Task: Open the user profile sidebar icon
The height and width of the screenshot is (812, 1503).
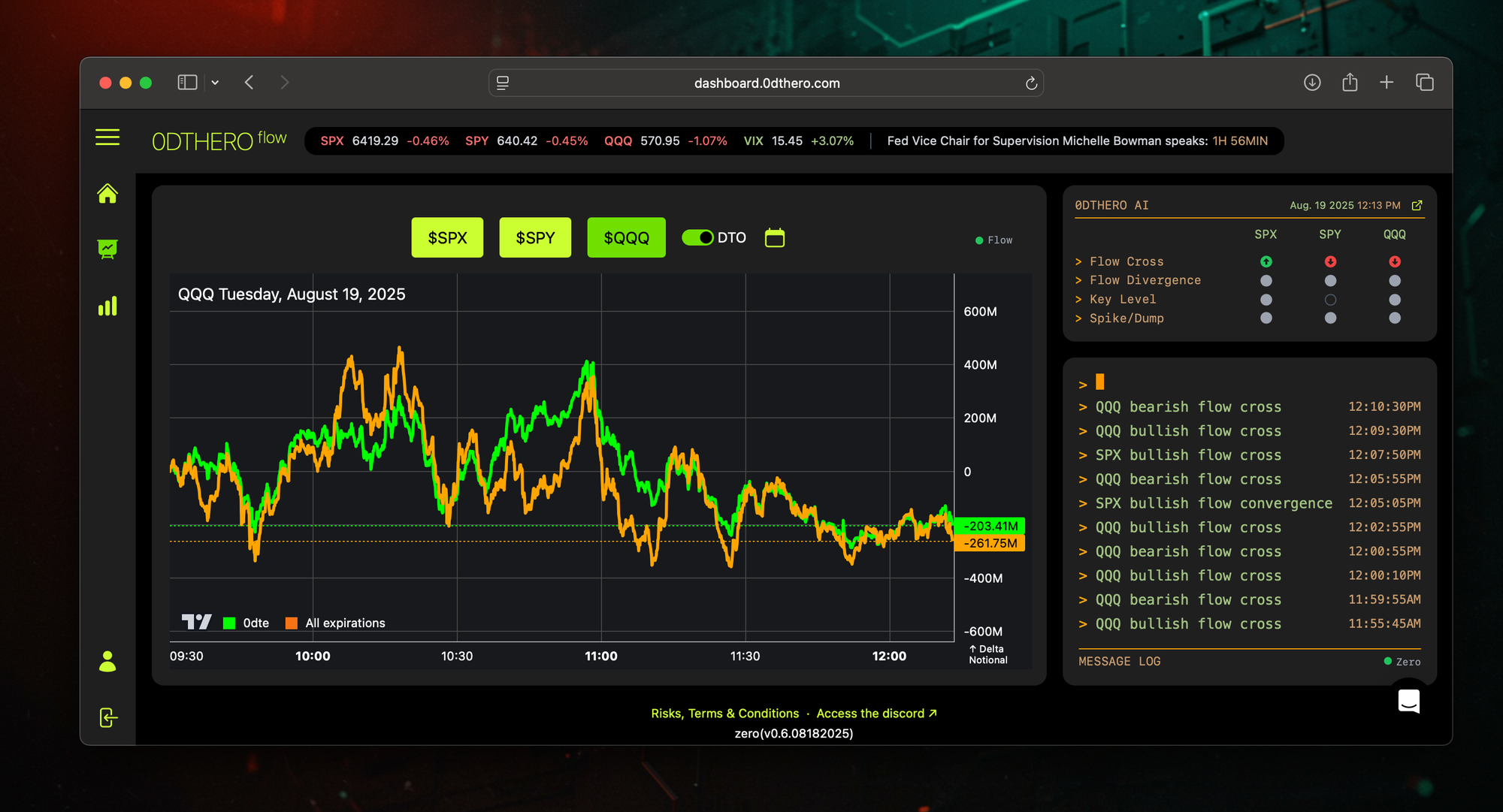Action: (107, 661)
